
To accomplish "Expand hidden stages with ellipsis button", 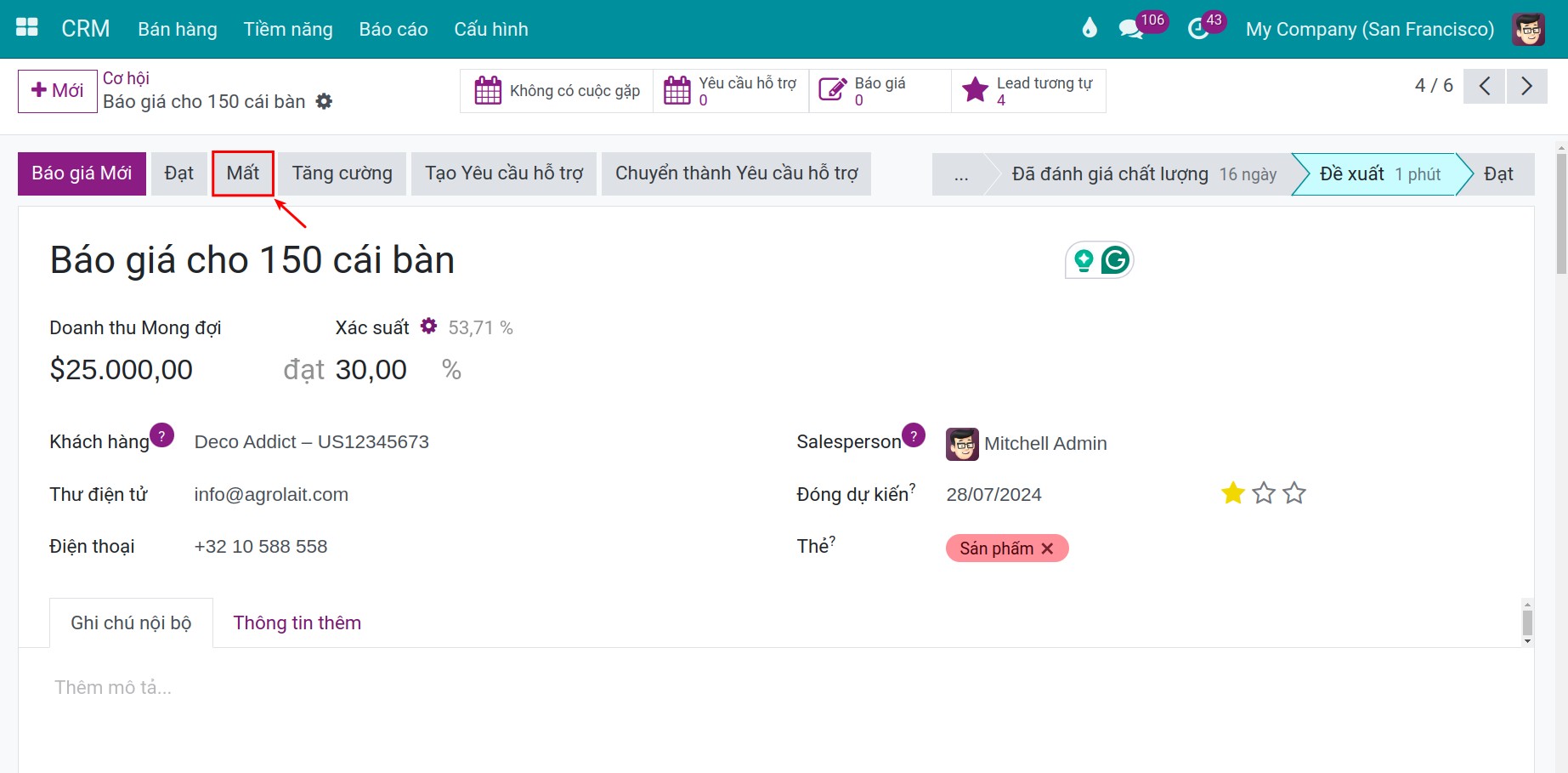I will coord(960,174).
